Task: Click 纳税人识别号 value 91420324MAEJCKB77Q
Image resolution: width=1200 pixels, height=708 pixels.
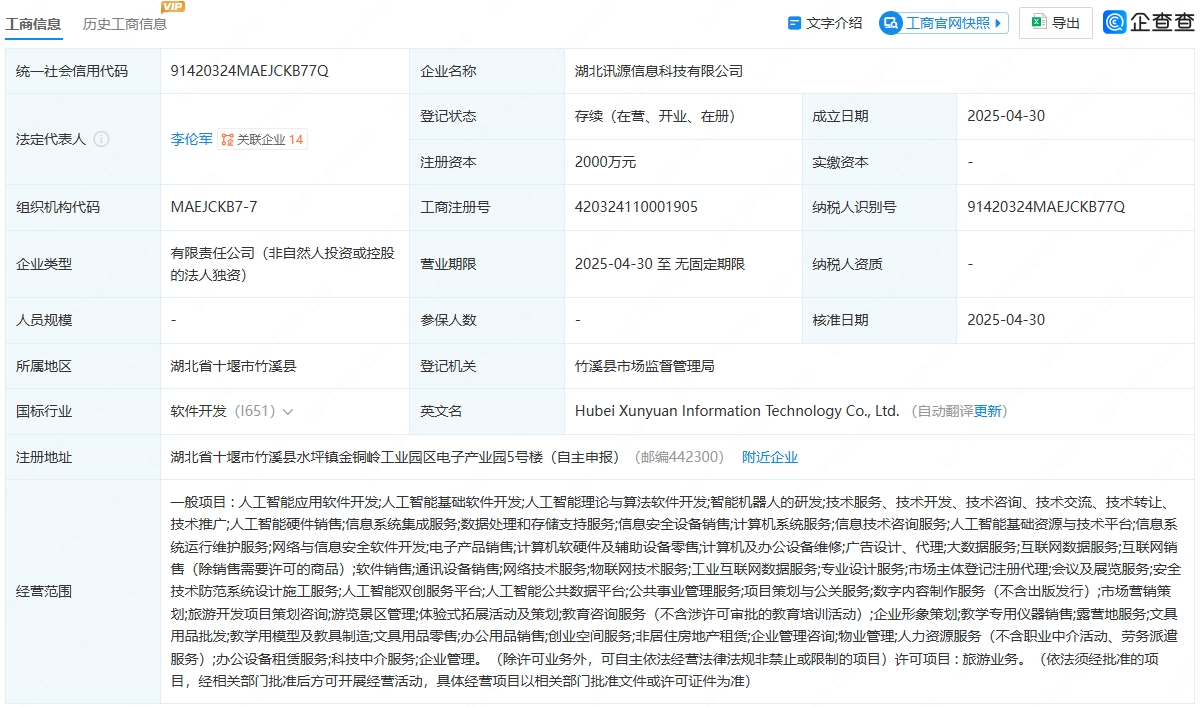Action: (x=1046, y=207)
